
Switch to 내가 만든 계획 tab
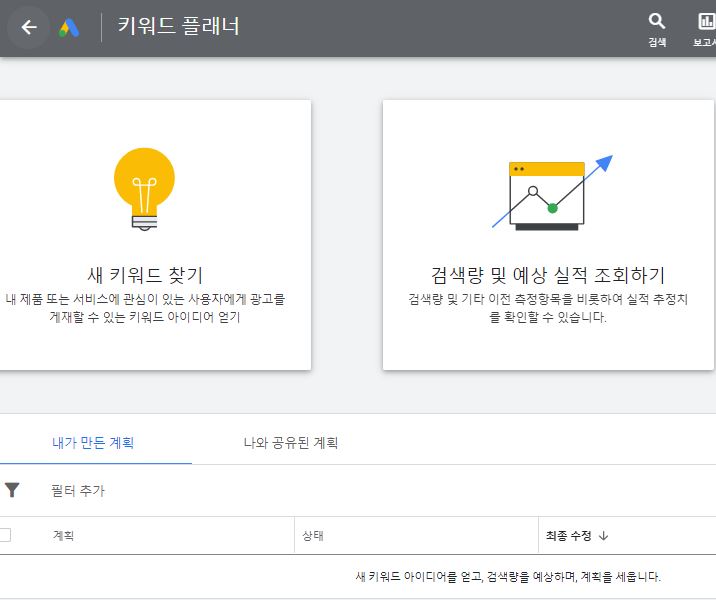click(x=93, y=442)
